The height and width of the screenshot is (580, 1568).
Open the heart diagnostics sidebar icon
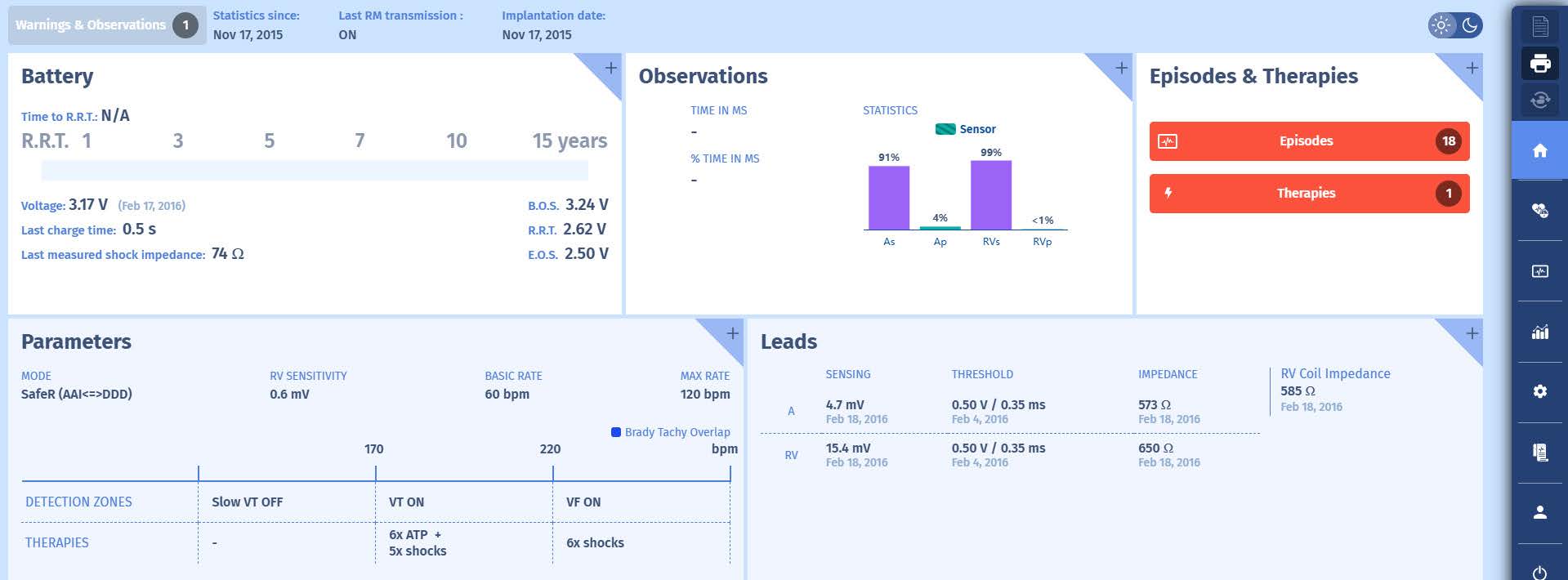pyautogui.click(x=1539, y=211)
